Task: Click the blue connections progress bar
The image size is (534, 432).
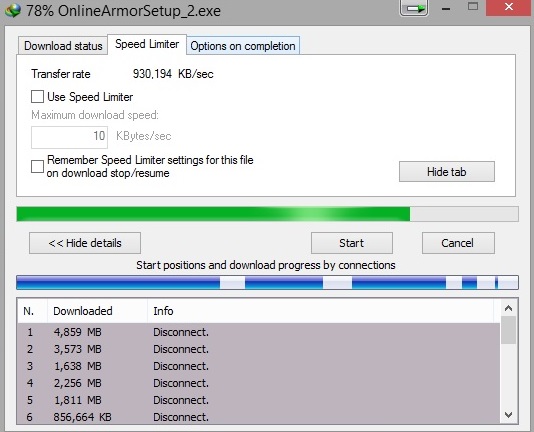Action: point(267,282)
